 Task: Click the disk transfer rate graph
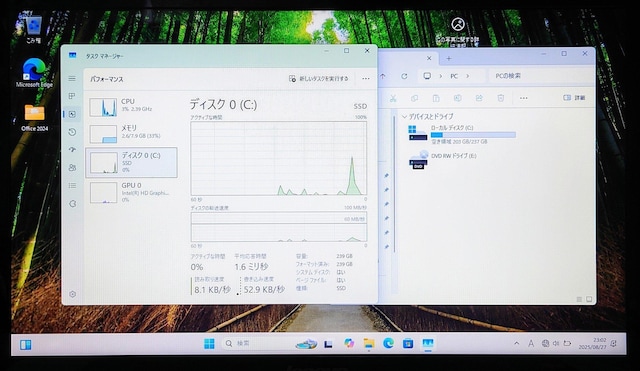click(x=278, y=227)
